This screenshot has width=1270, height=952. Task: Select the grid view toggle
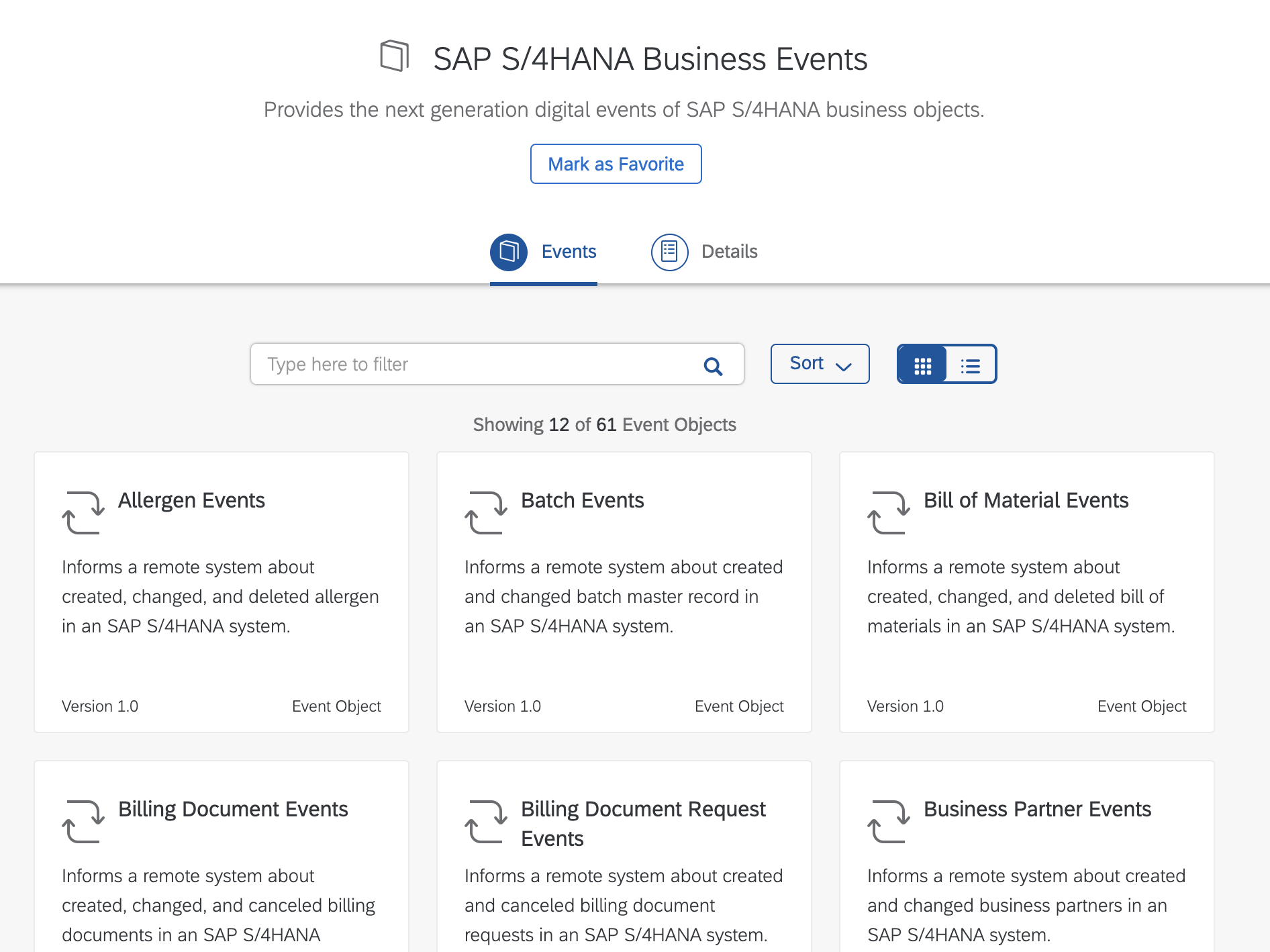coord(922,365)
